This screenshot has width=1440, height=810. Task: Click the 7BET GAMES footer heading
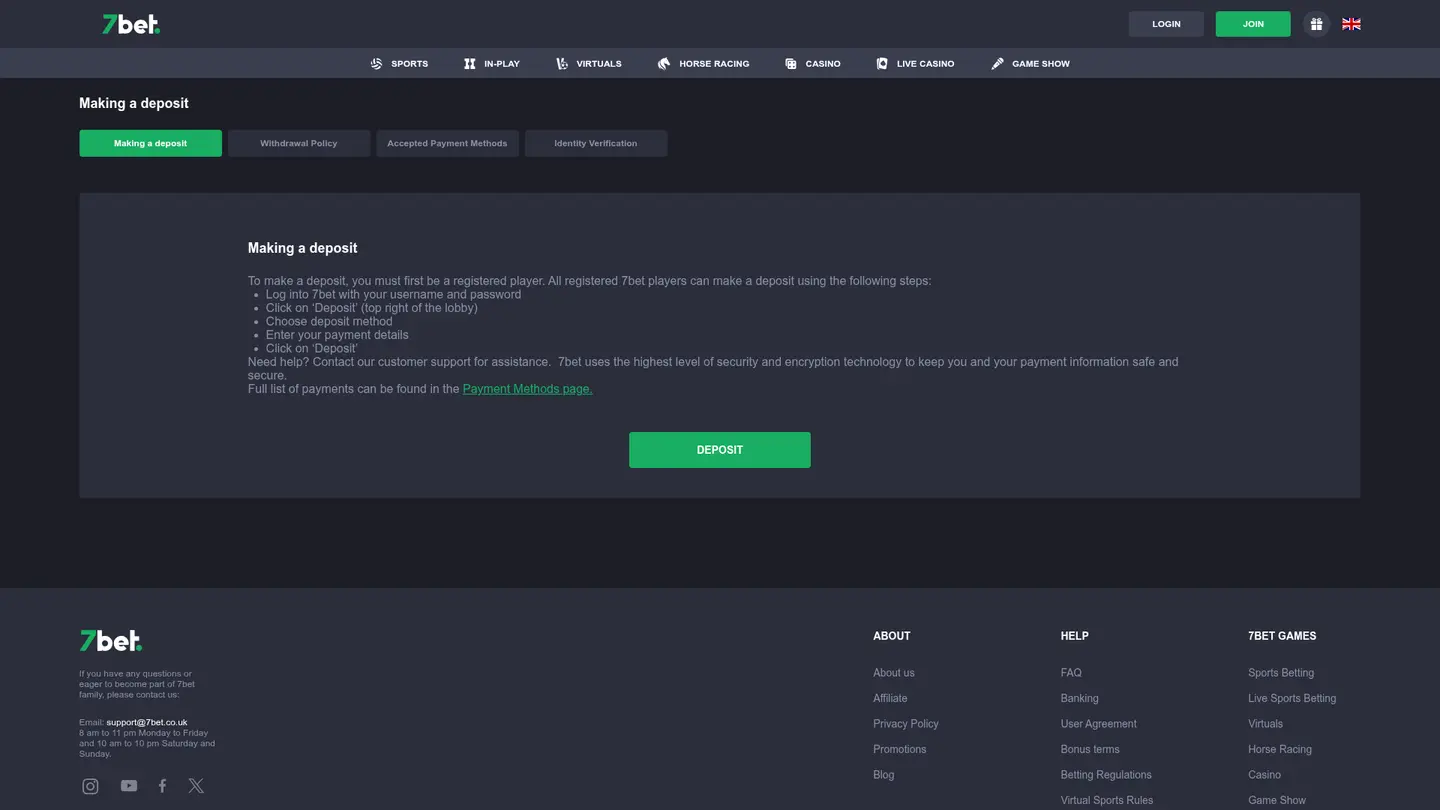click(x=1282, y=636)
